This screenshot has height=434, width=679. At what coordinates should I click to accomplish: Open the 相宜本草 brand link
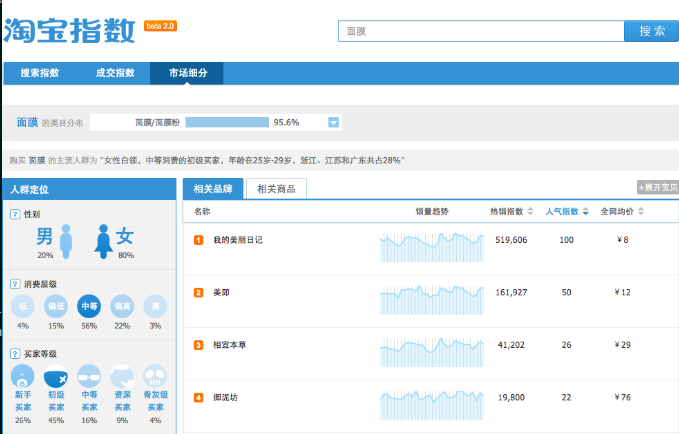tap(230, 345)
